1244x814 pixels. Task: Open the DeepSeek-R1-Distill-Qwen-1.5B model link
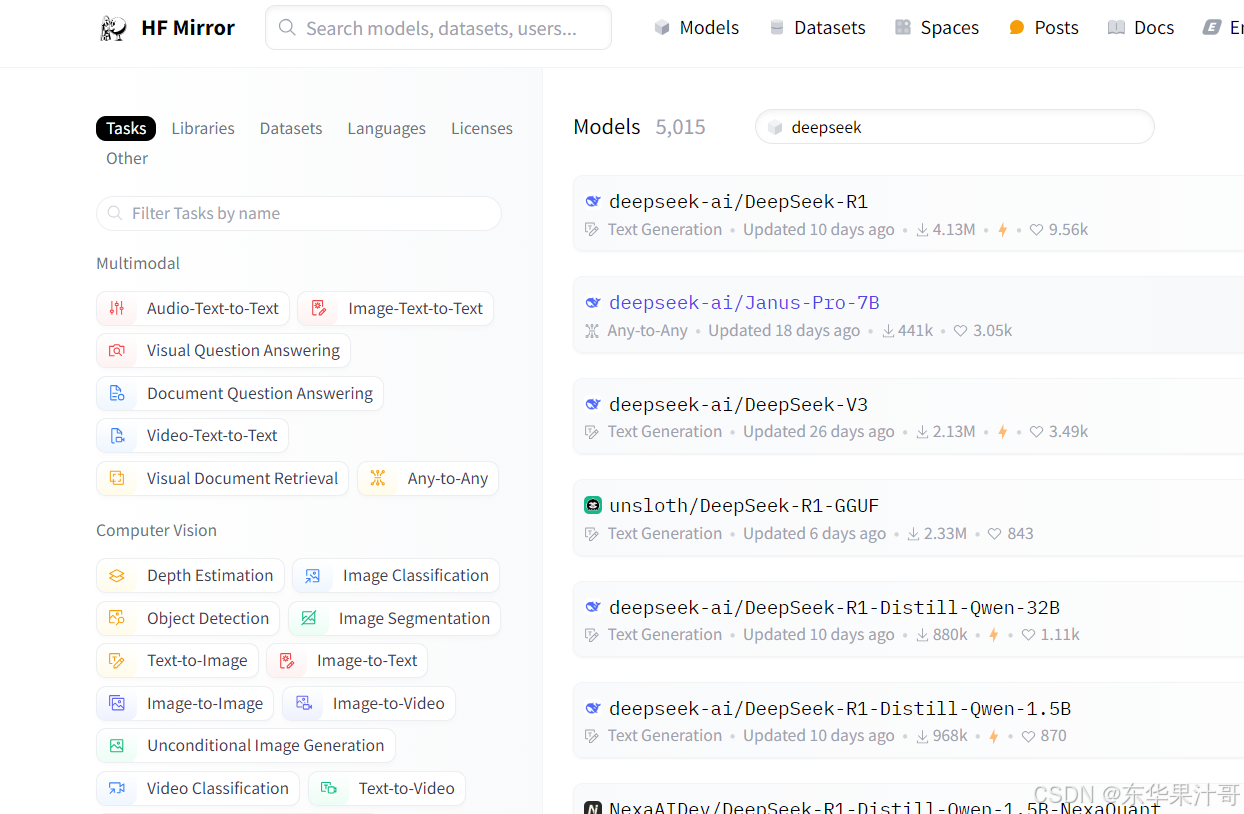(840, 708)
